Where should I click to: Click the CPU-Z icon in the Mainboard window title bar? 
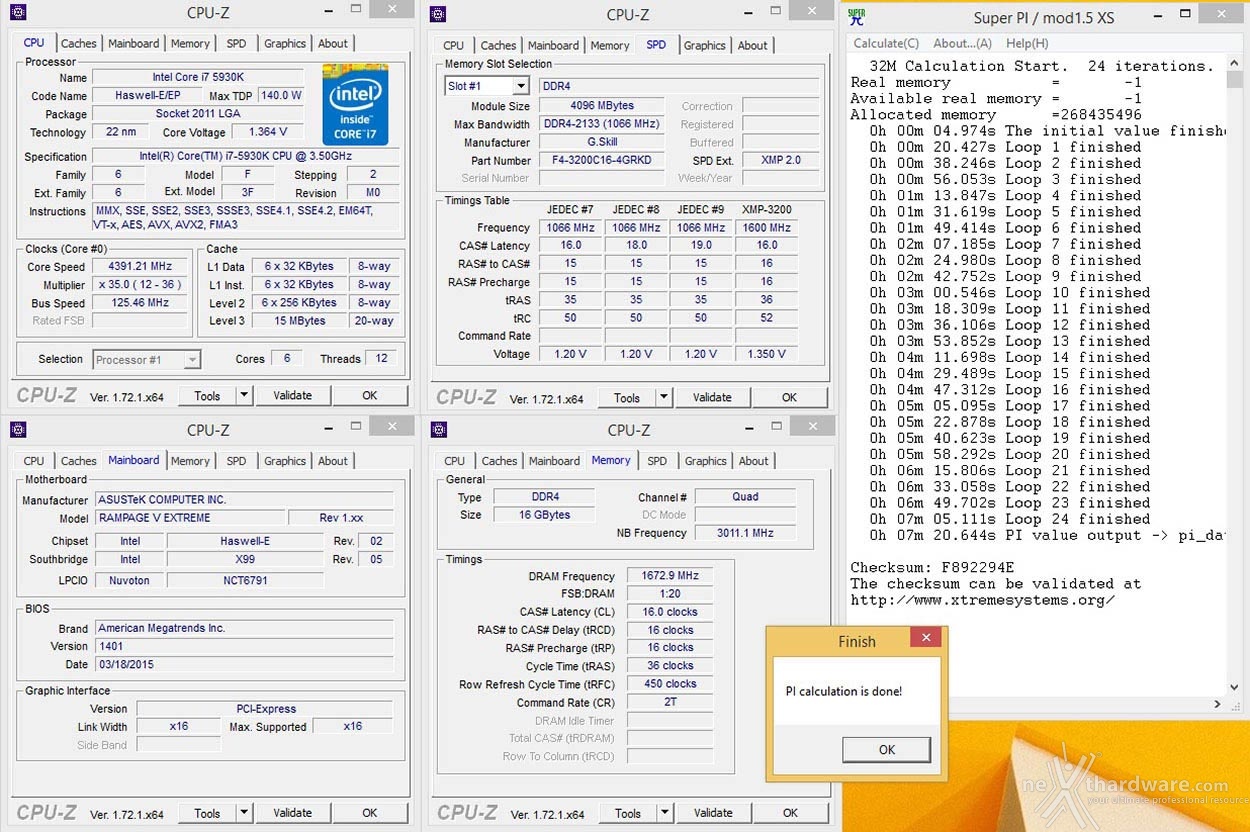tap(16, 430)
